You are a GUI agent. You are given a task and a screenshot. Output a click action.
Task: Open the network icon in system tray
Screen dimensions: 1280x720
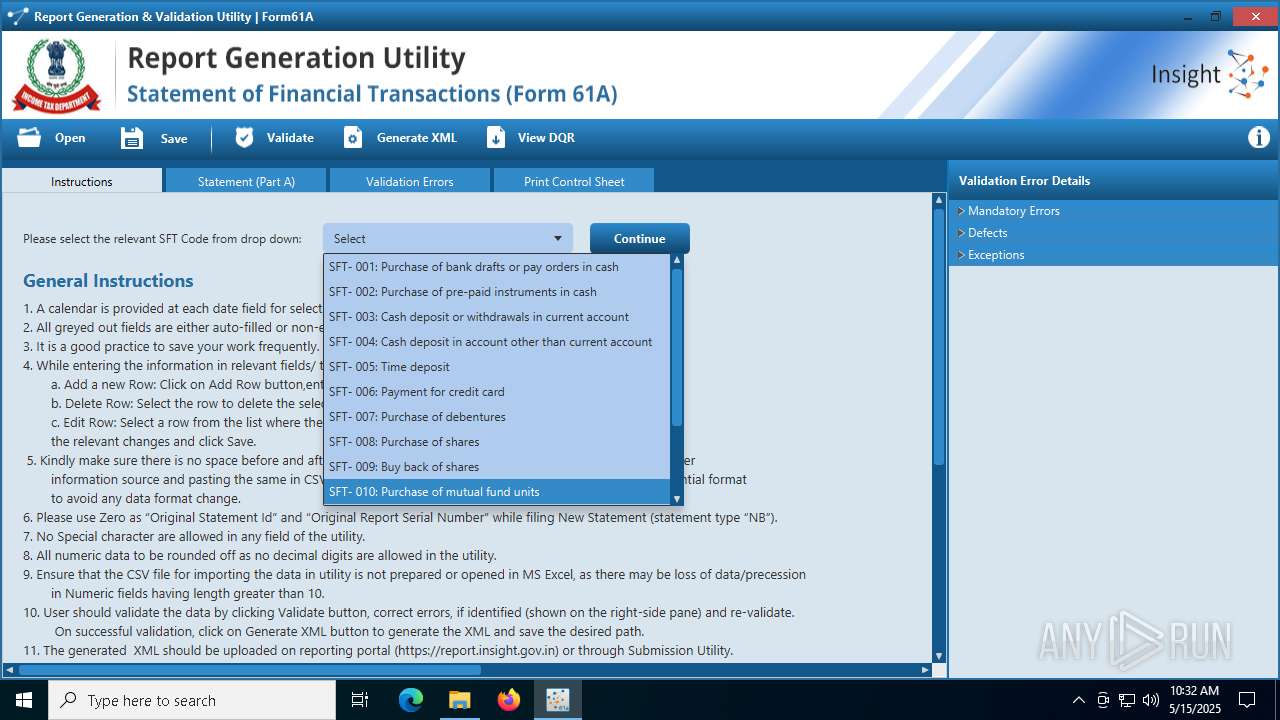[1127, 700]
